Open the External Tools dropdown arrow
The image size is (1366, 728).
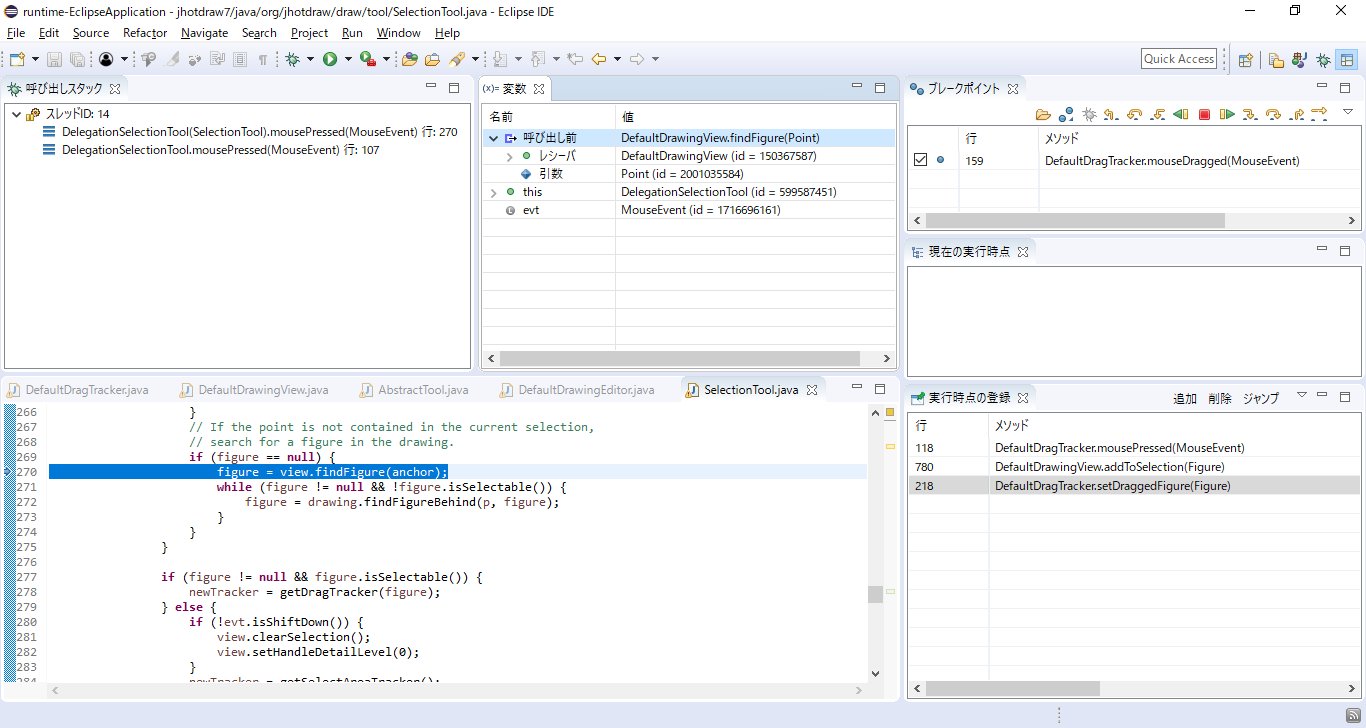386,59
